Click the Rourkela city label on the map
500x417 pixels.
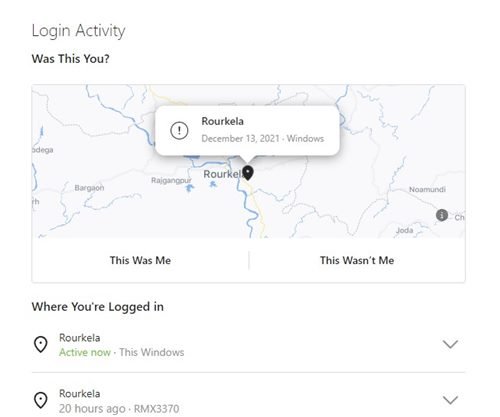tap(223, 174)
